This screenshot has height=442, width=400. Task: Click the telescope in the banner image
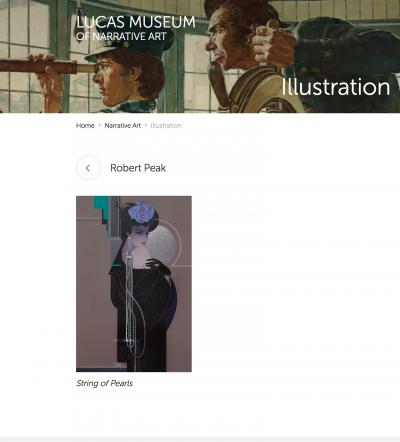[47, 66]
